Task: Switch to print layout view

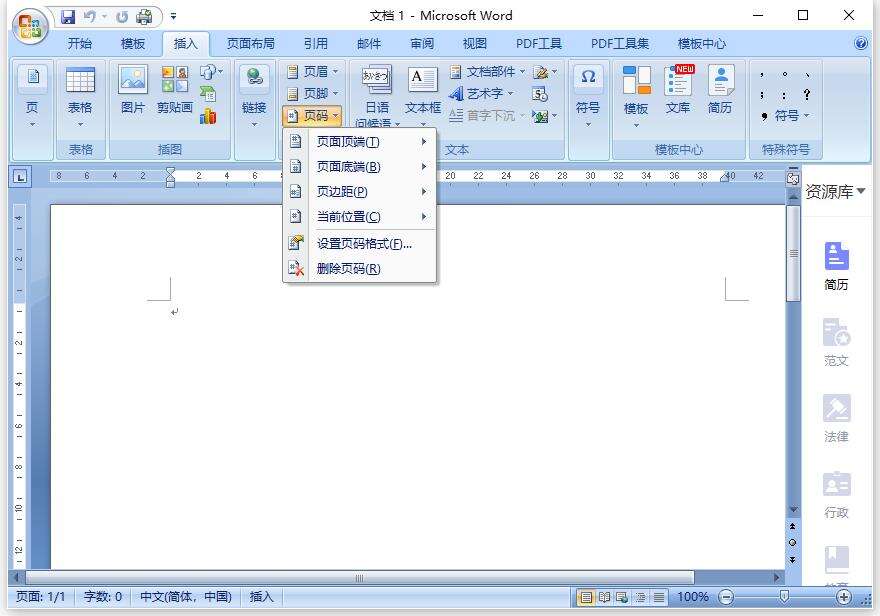Action: pyautogui.click(x=586, y=597)
